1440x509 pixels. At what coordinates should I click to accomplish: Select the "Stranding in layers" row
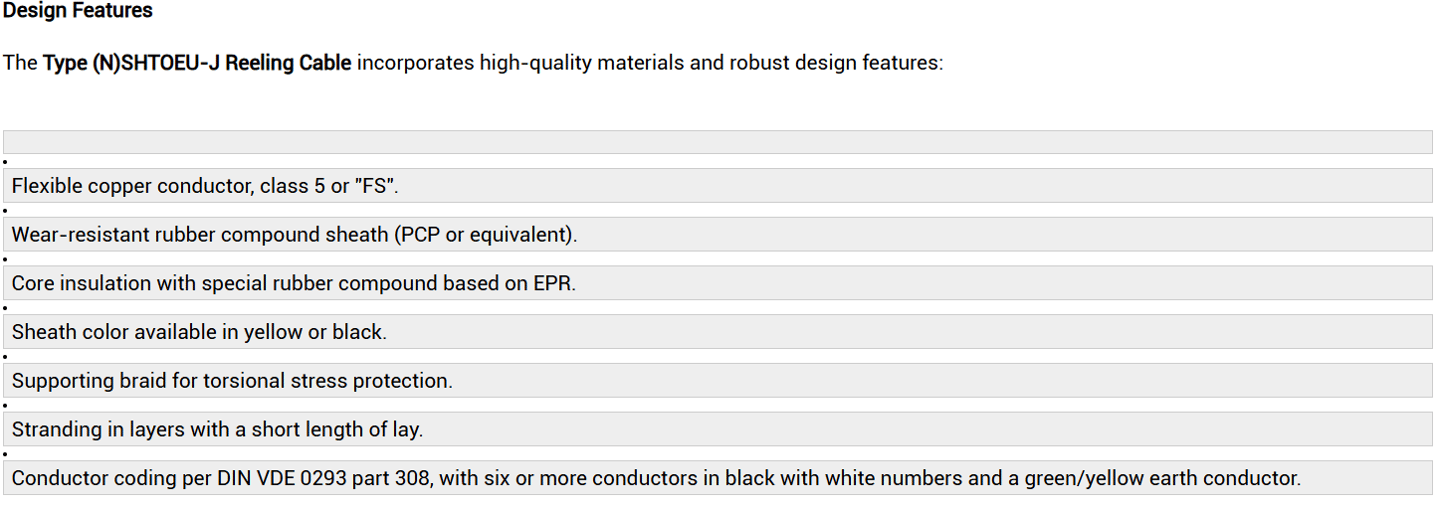[718, 429]
